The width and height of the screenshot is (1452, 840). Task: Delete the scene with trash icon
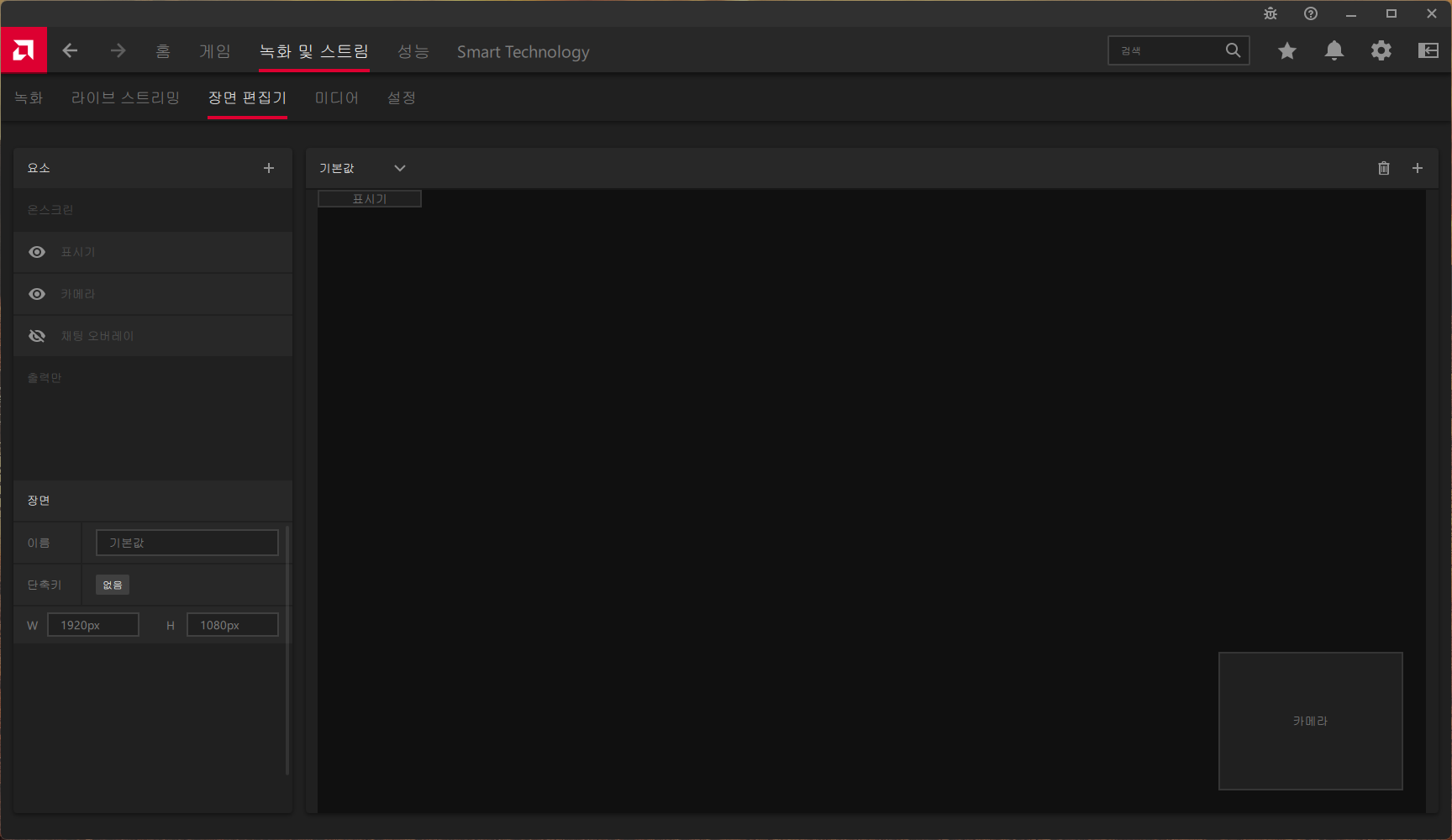(x=1384, y=168)
